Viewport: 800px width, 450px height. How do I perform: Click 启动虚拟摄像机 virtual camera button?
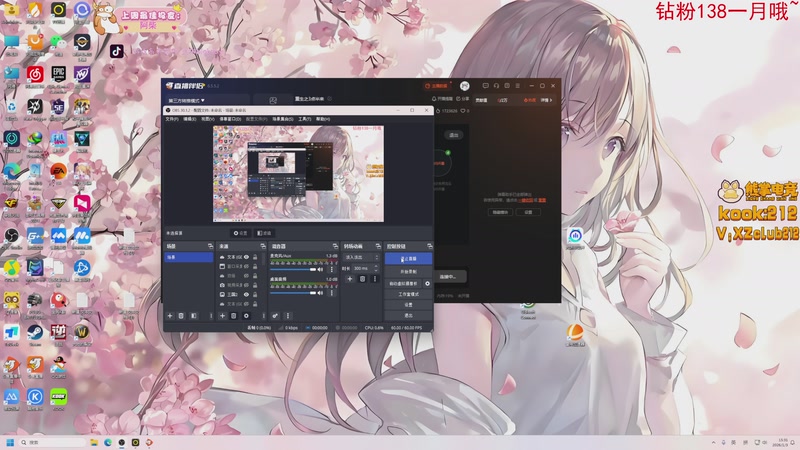403,284
